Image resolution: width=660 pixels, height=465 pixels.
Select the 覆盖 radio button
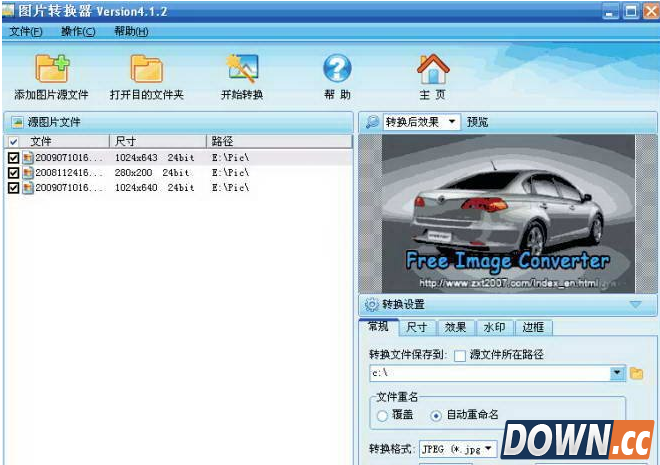382,416
